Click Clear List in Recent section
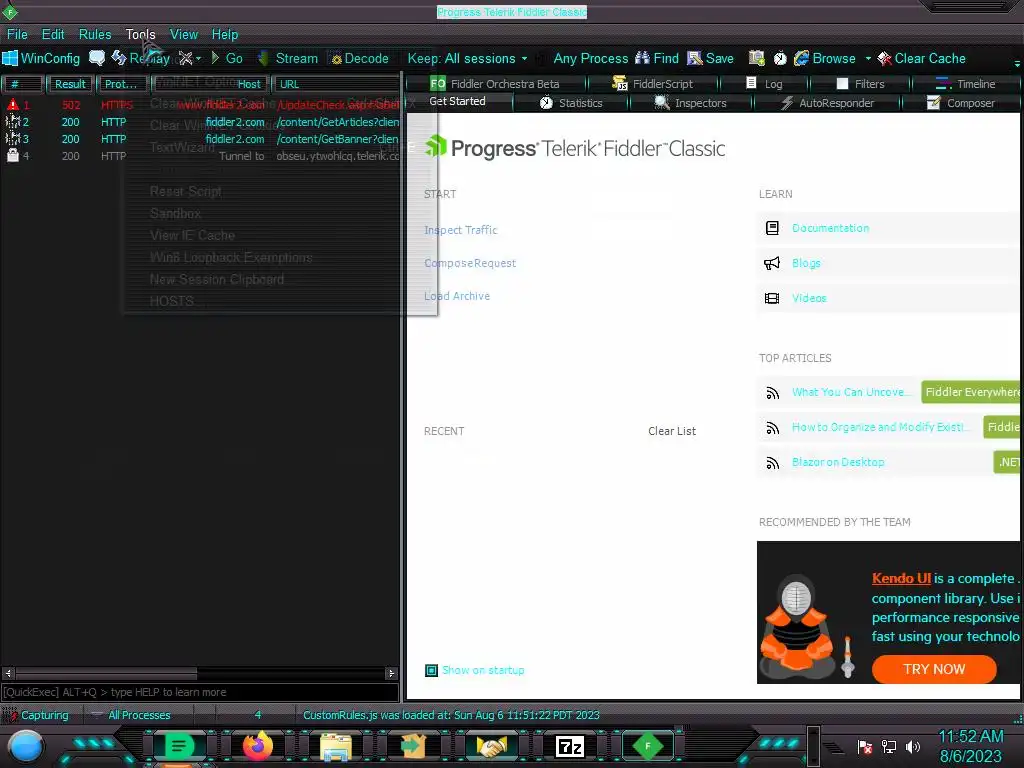The image size is (1024, 768). [671, 431]
